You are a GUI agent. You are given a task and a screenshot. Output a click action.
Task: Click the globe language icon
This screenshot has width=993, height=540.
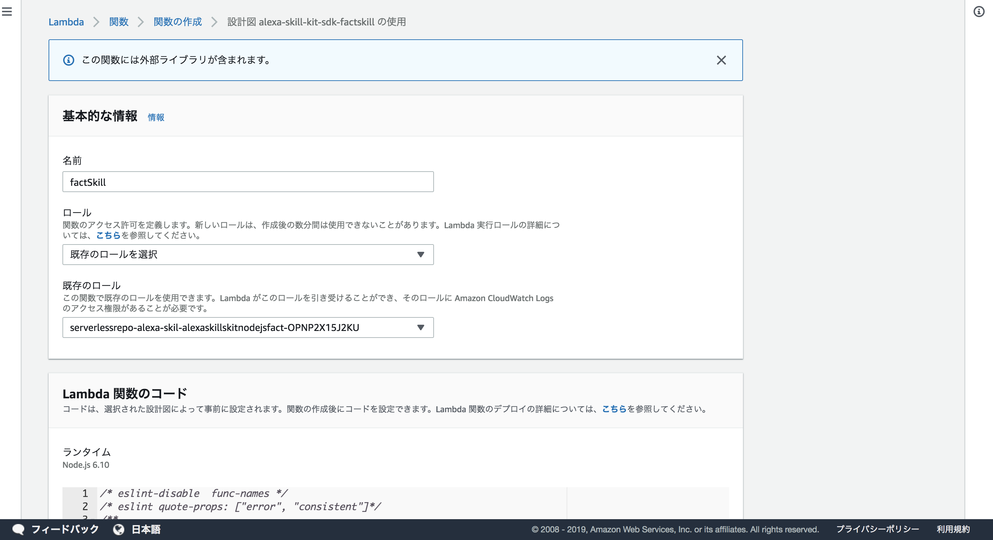(118, 529)
